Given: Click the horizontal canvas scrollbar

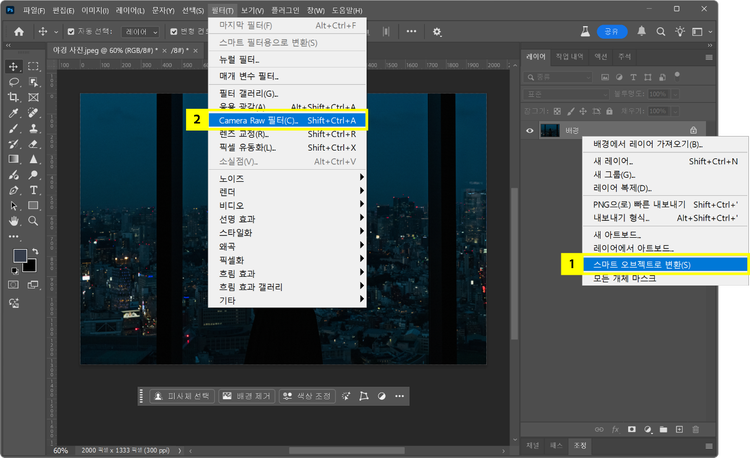Looking at the screenshot, I should (x=347, y=450).
